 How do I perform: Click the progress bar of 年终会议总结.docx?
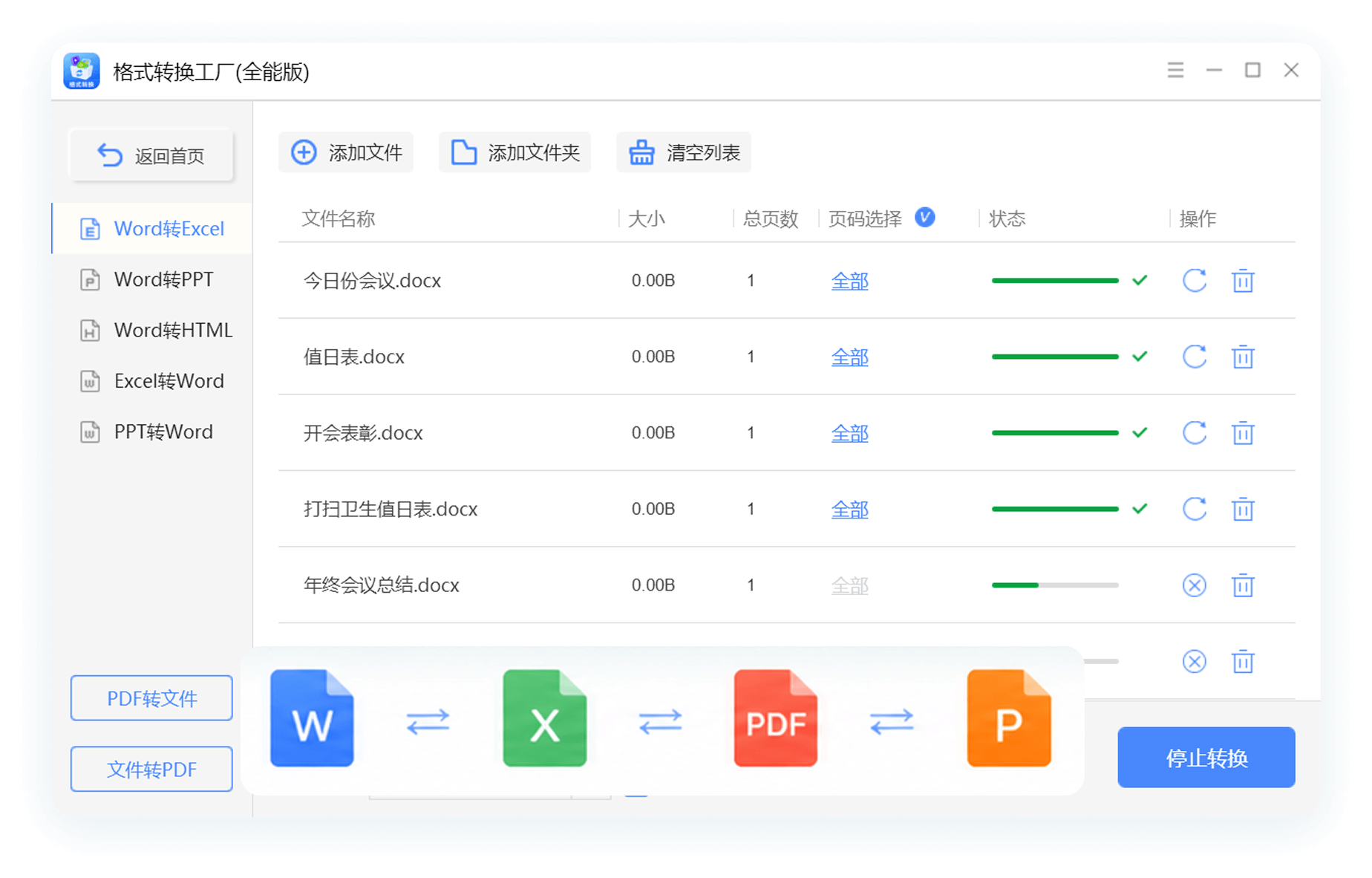(x=1055, y=585)
